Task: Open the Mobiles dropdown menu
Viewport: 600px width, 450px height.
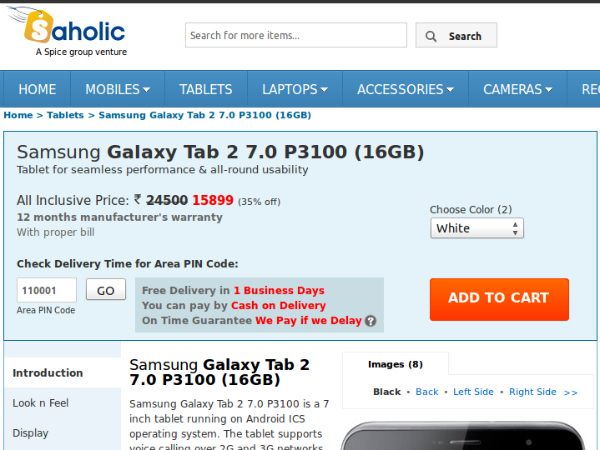Action: click(117, 89)
